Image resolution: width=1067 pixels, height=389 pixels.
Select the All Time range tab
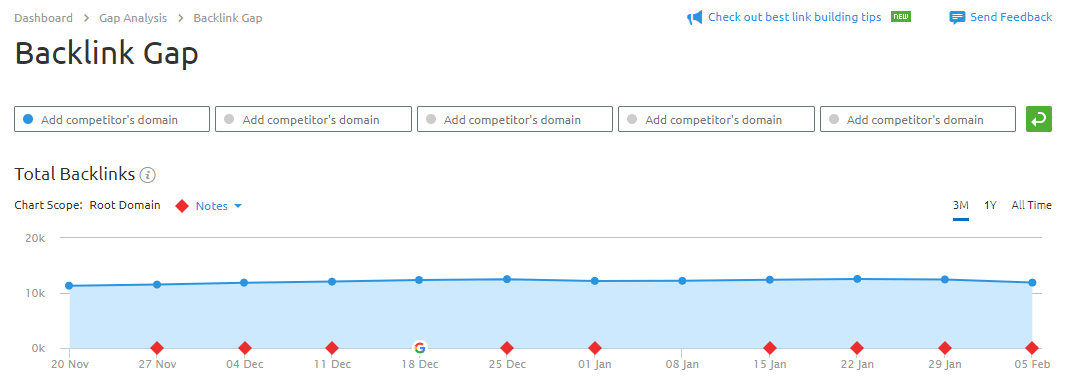pyautogui.click(x=1032, y=205)
